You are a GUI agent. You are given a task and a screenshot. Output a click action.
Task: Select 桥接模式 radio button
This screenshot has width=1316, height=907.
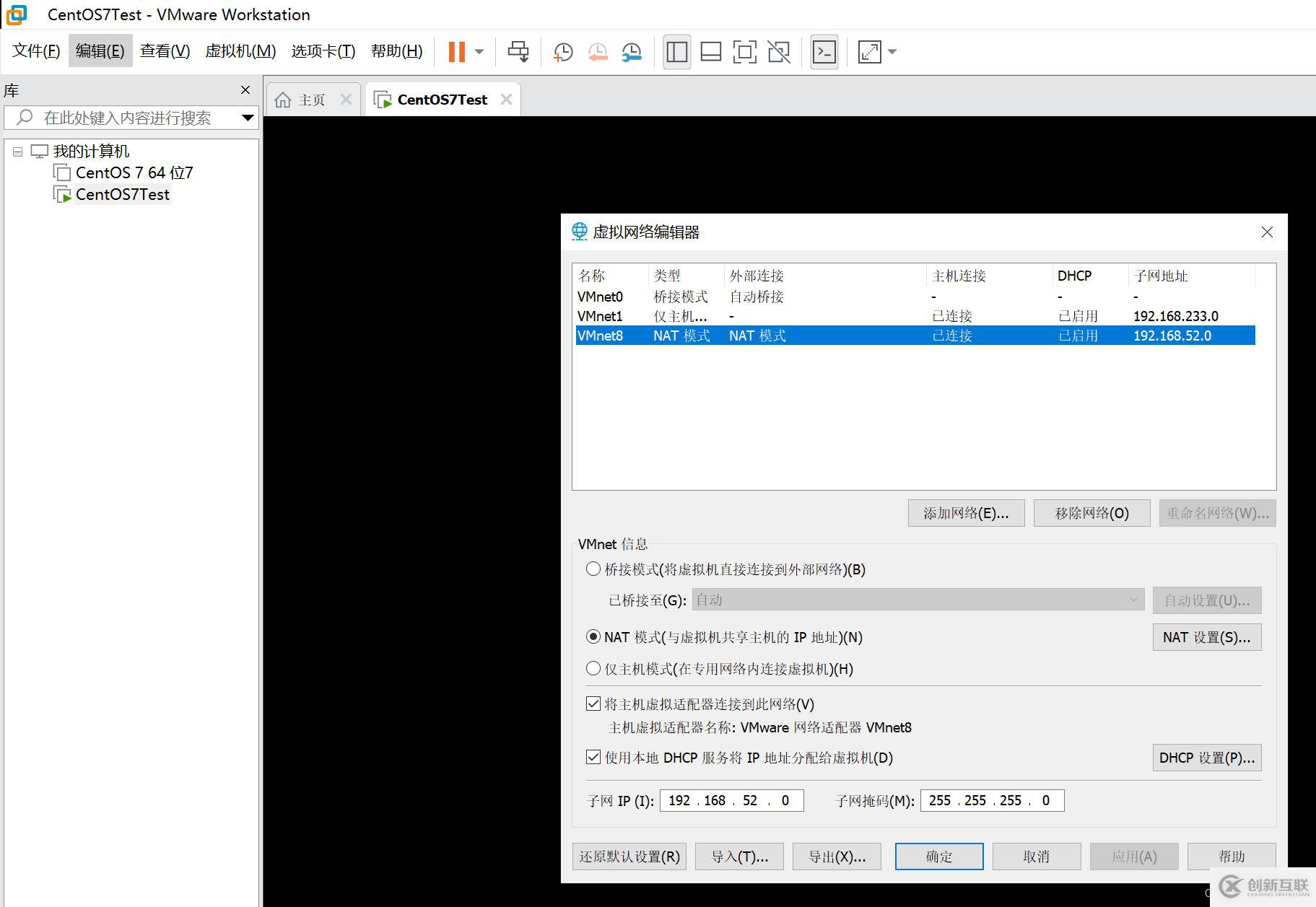tap(593, 569)
